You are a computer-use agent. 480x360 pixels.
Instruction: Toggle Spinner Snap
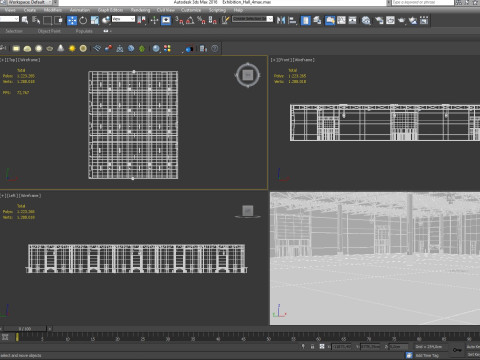[213, 20]
